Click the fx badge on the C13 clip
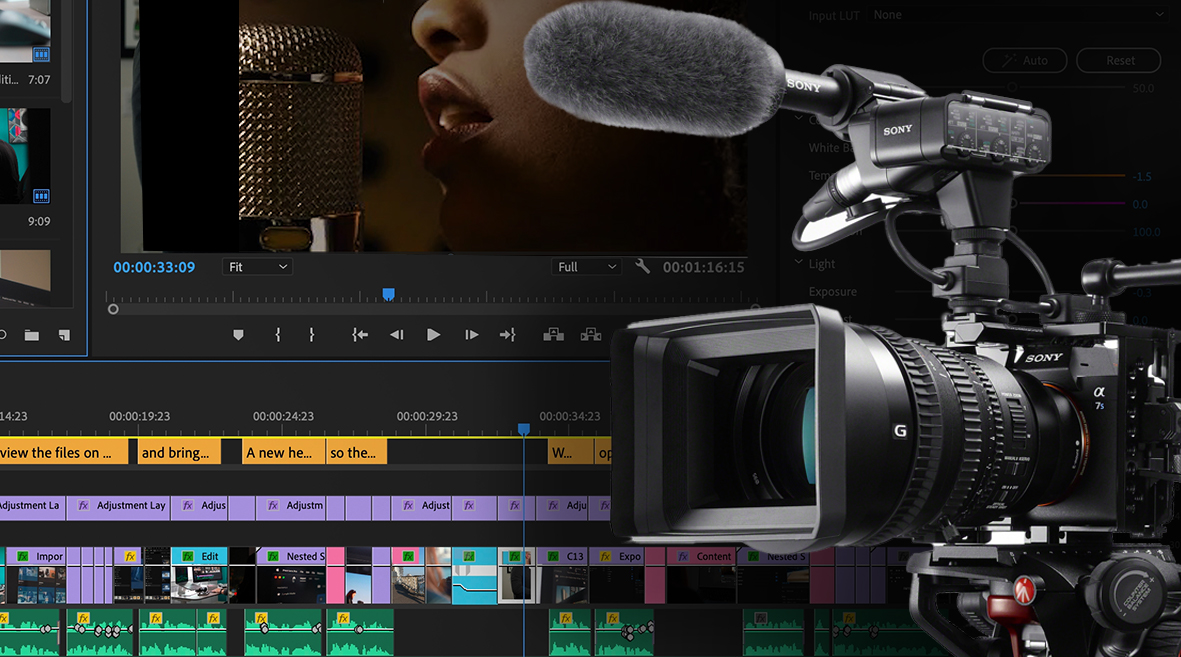 point(554,556)
